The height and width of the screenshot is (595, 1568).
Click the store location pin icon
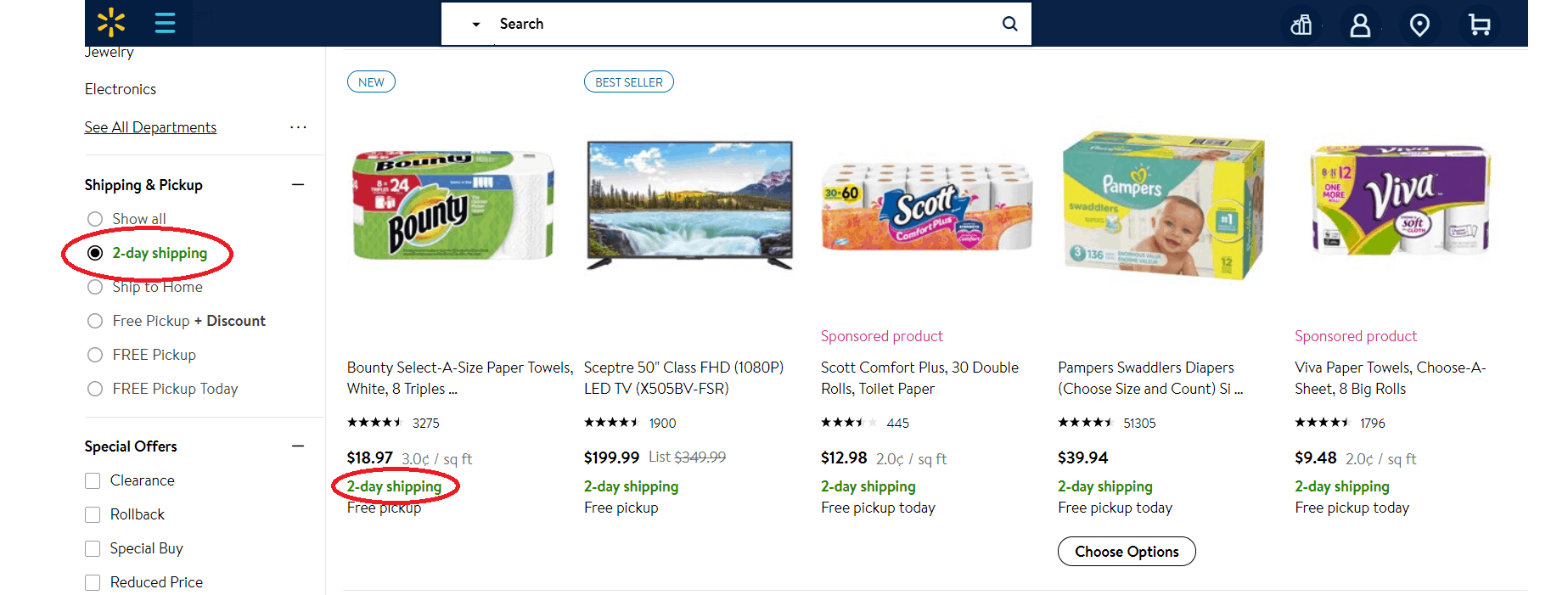1419,25
